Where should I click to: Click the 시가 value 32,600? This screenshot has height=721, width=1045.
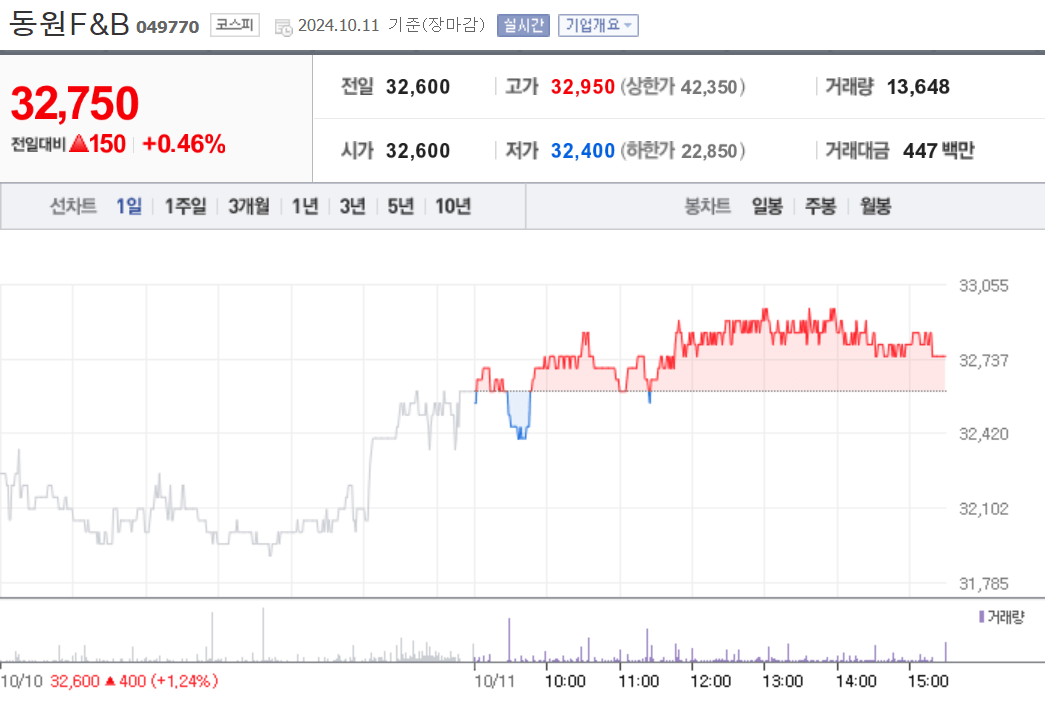point(418,151)
